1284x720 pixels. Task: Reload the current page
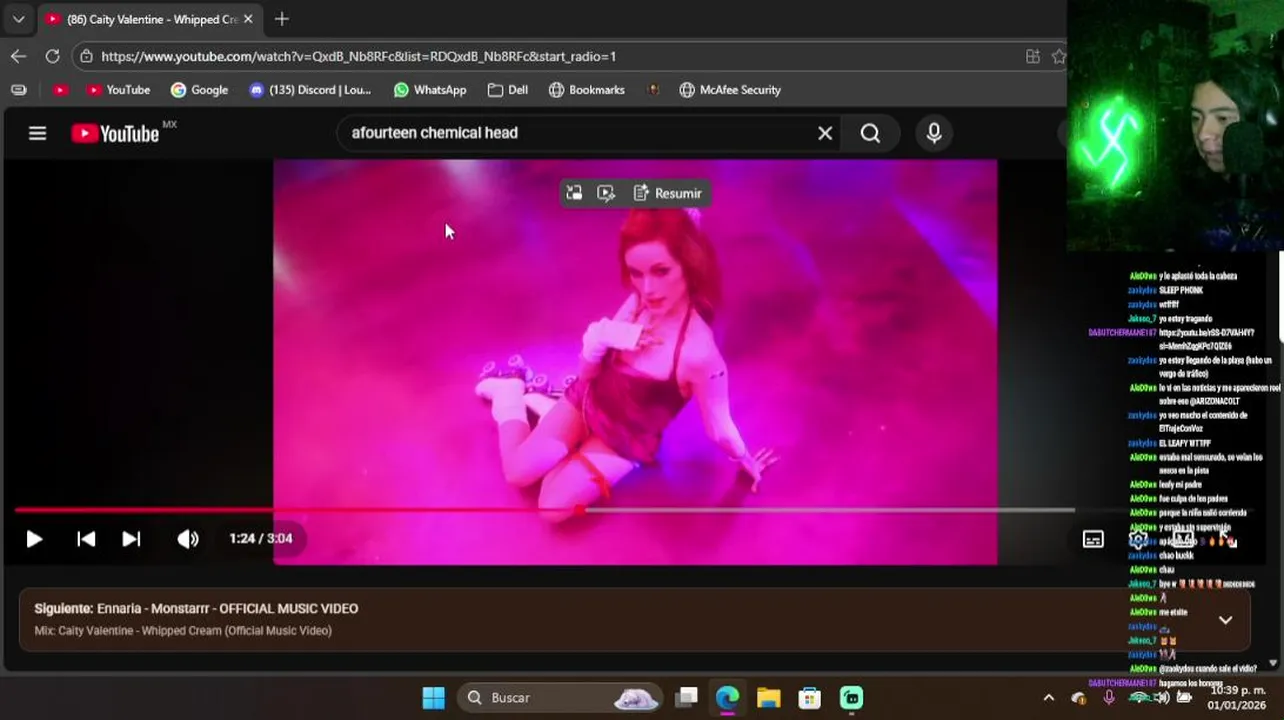click(x=52, y=56)
